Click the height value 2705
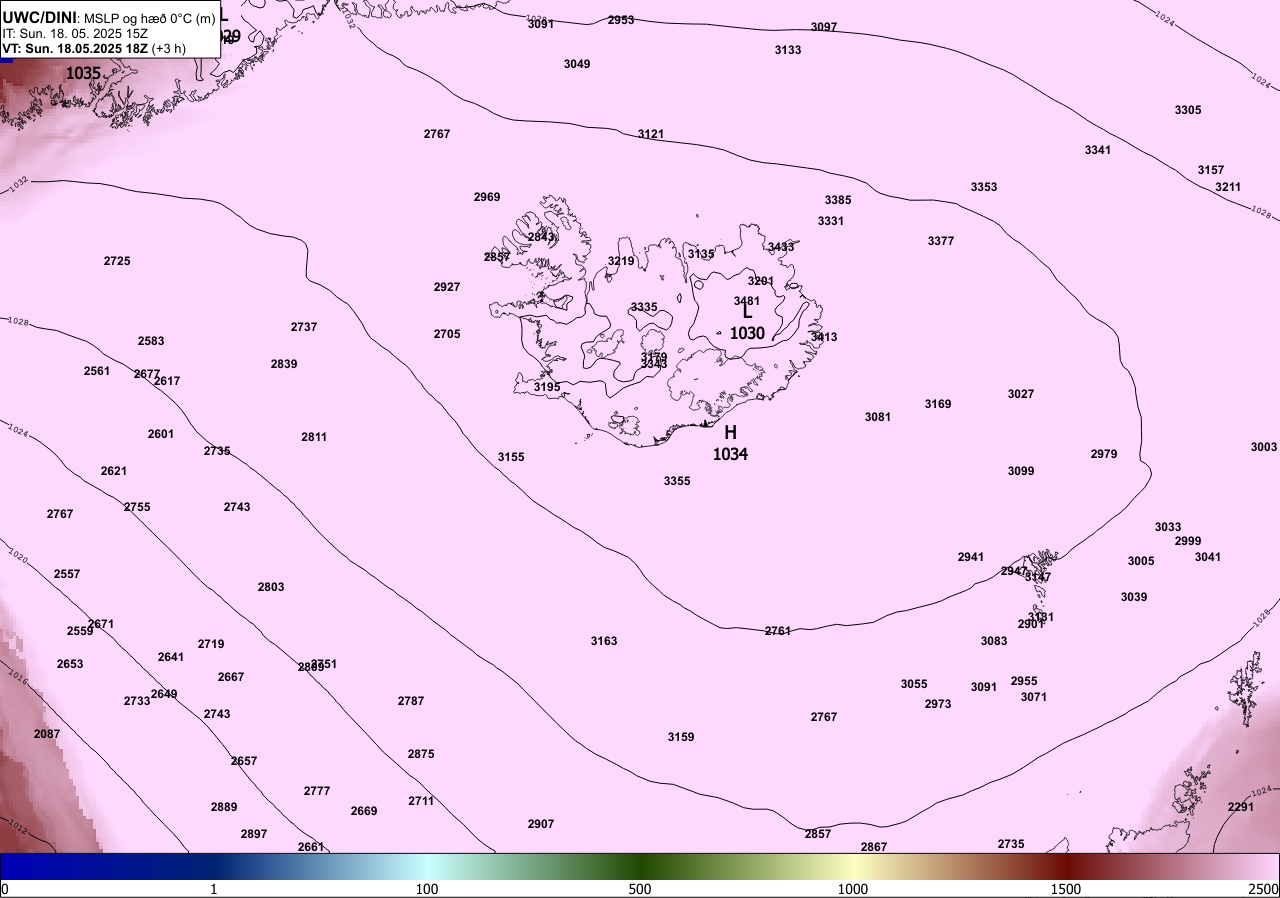The height and width of the screenshot is (898, 1280). 447,334
